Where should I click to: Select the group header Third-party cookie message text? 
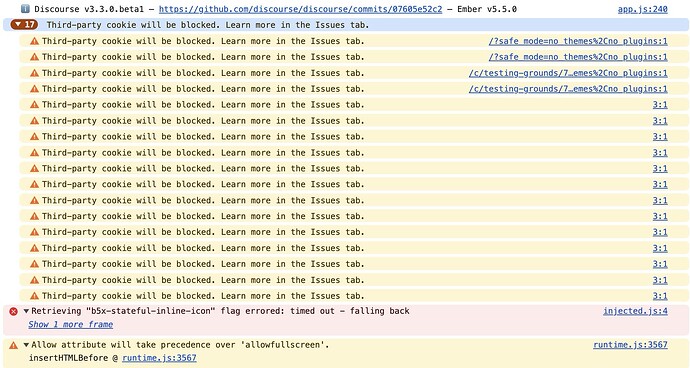pos(208,25)
